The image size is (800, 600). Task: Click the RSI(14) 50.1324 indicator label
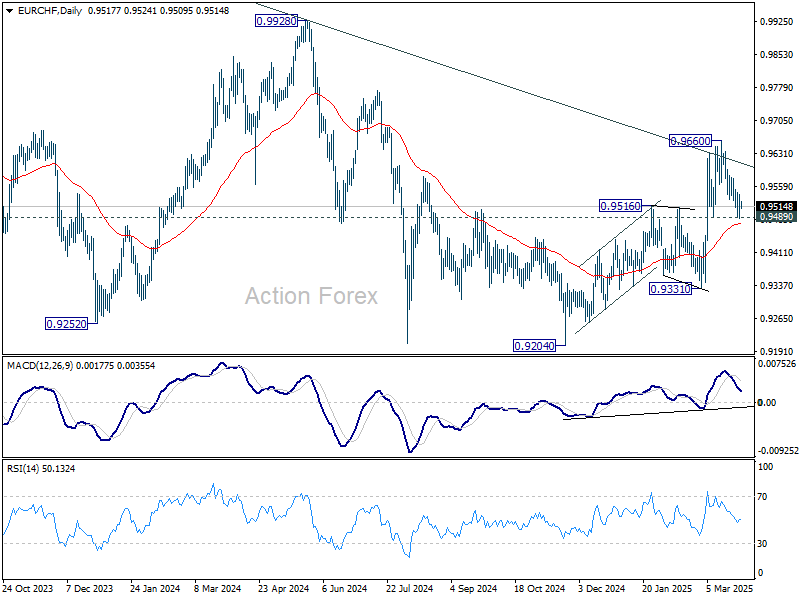[41, 468]
